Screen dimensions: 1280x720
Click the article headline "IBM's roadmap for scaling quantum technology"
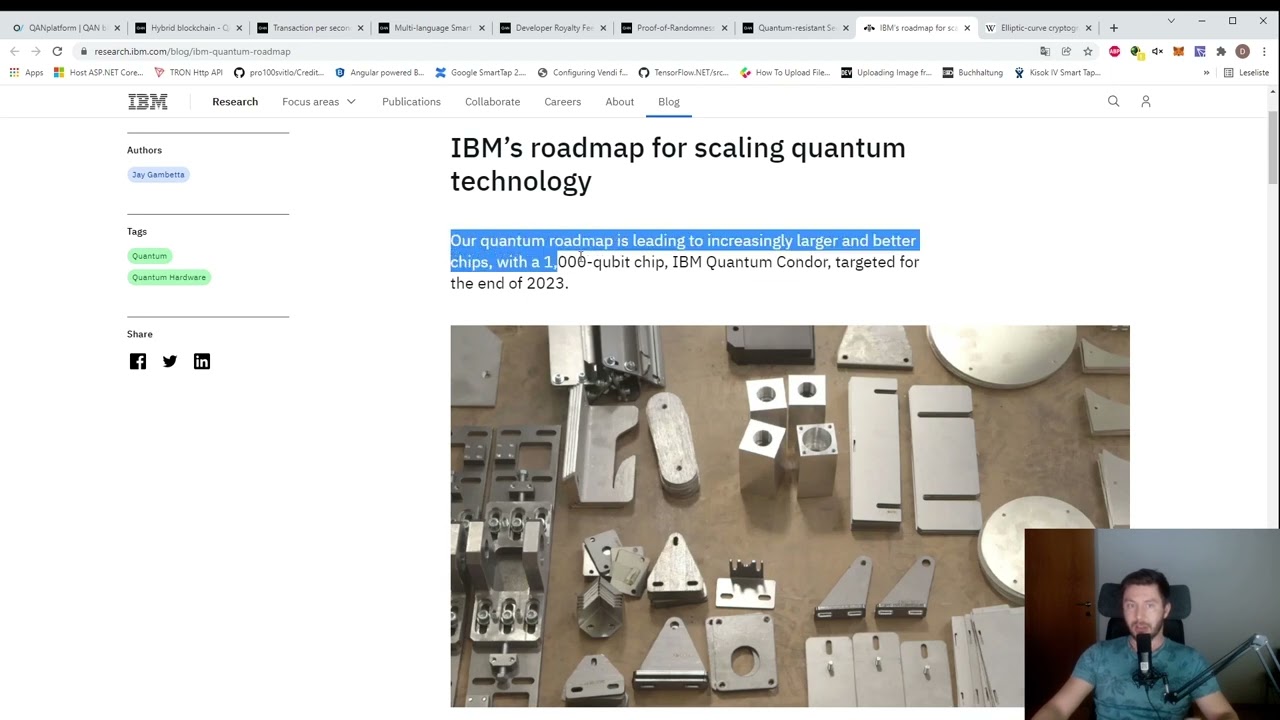click(678, 164)
